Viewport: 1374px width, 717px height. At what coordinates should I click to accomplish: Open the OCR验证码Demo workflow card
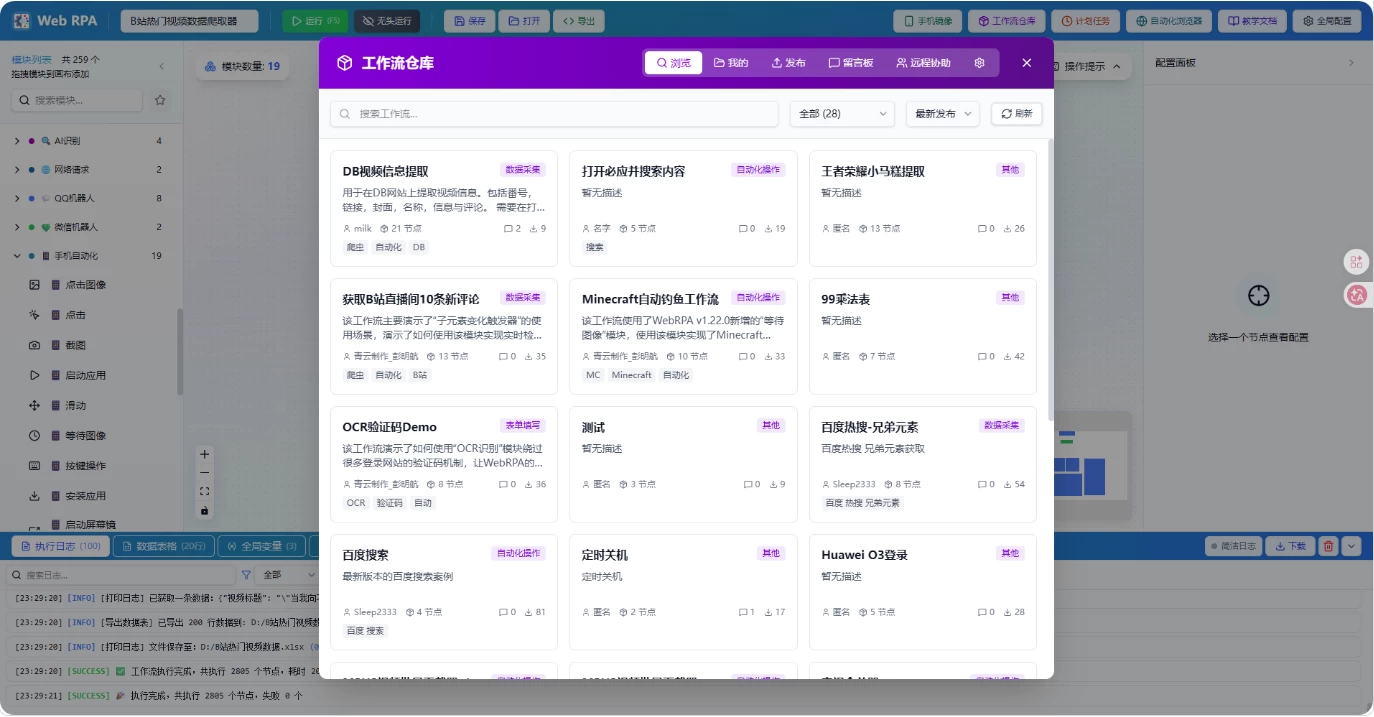tap(444, 464)
